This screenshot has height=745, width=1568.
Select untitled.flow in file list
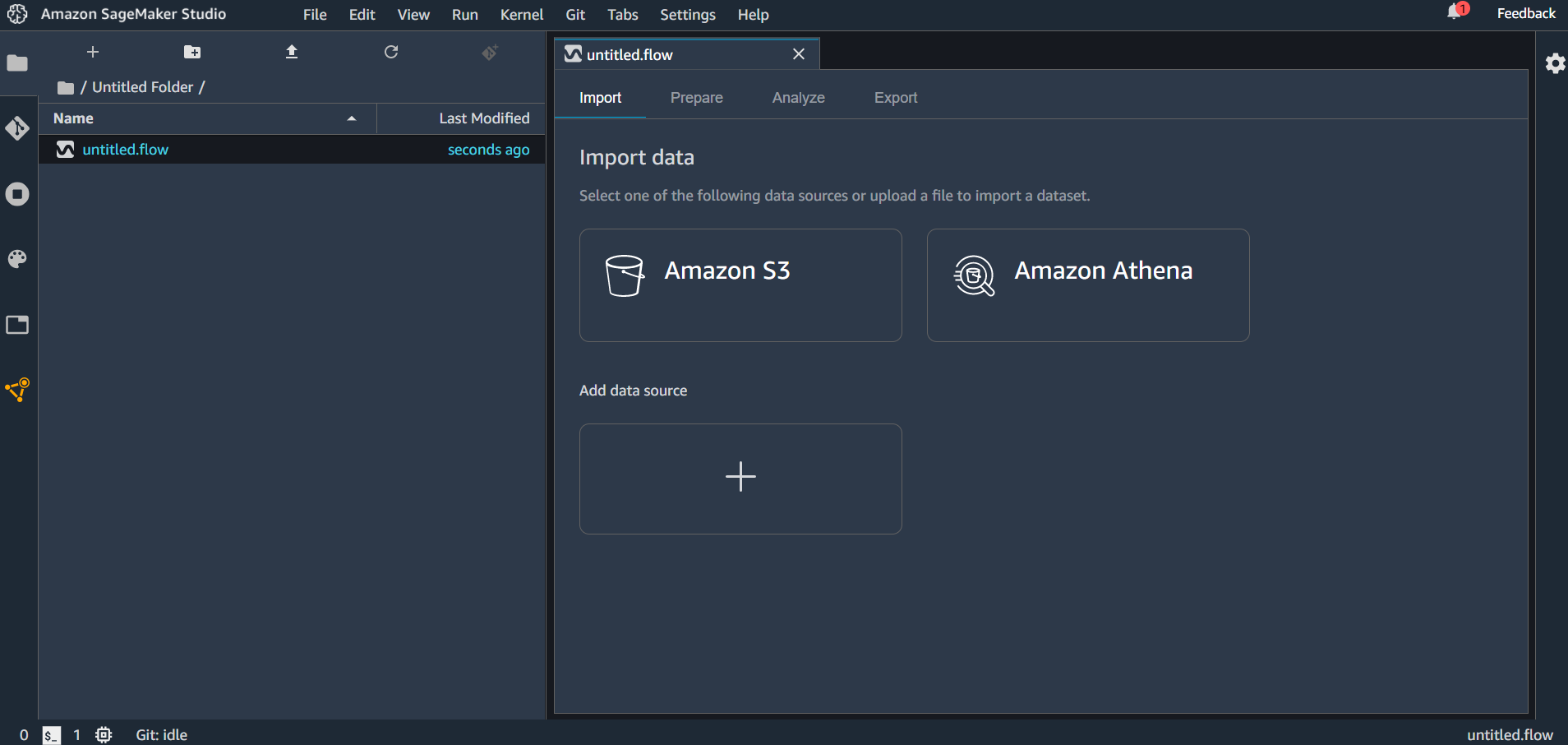click(x=292, y=150)
